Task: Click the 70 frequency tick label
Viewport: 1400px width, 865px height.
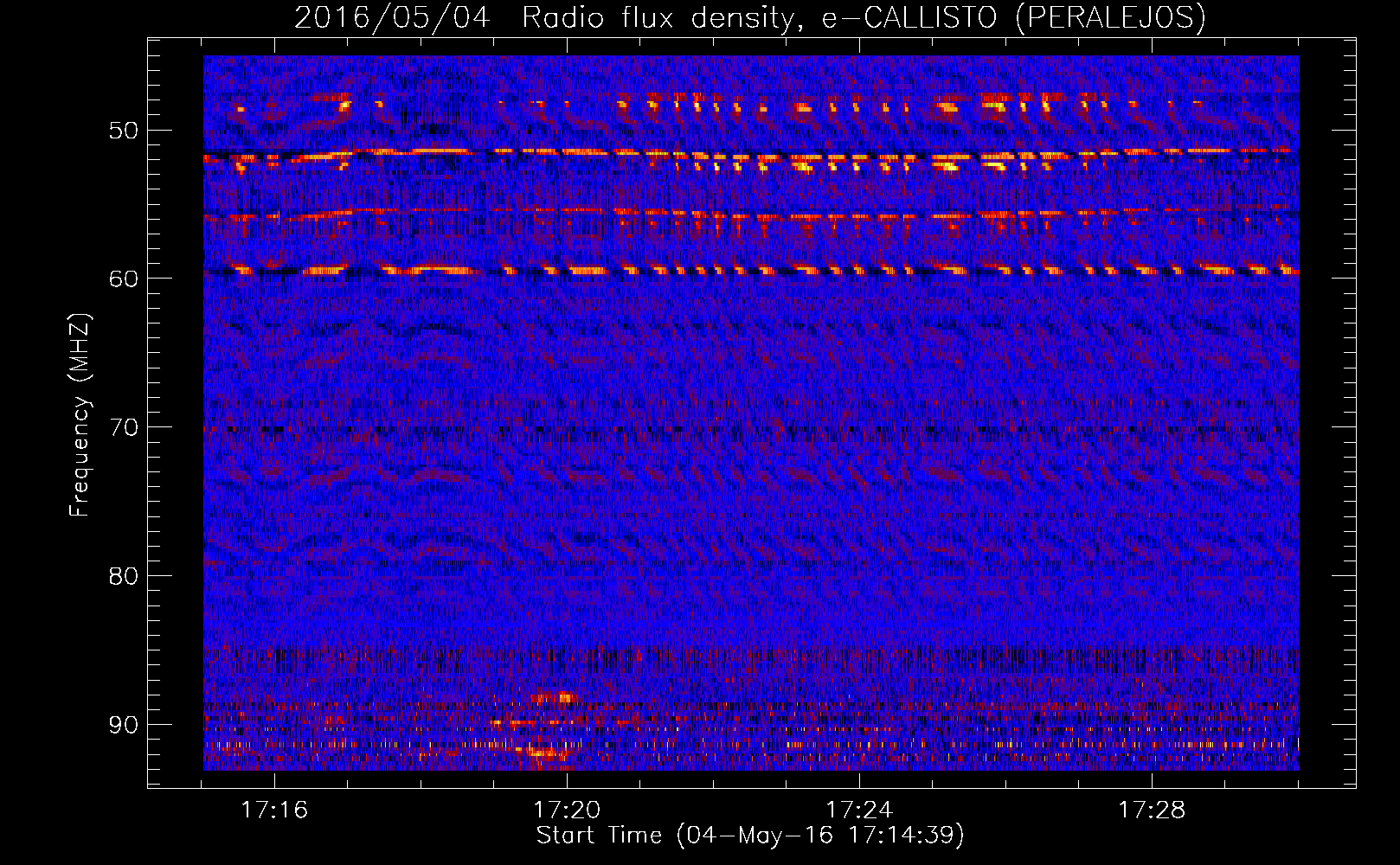Action: pyautogui.click(x=123, y=427)
